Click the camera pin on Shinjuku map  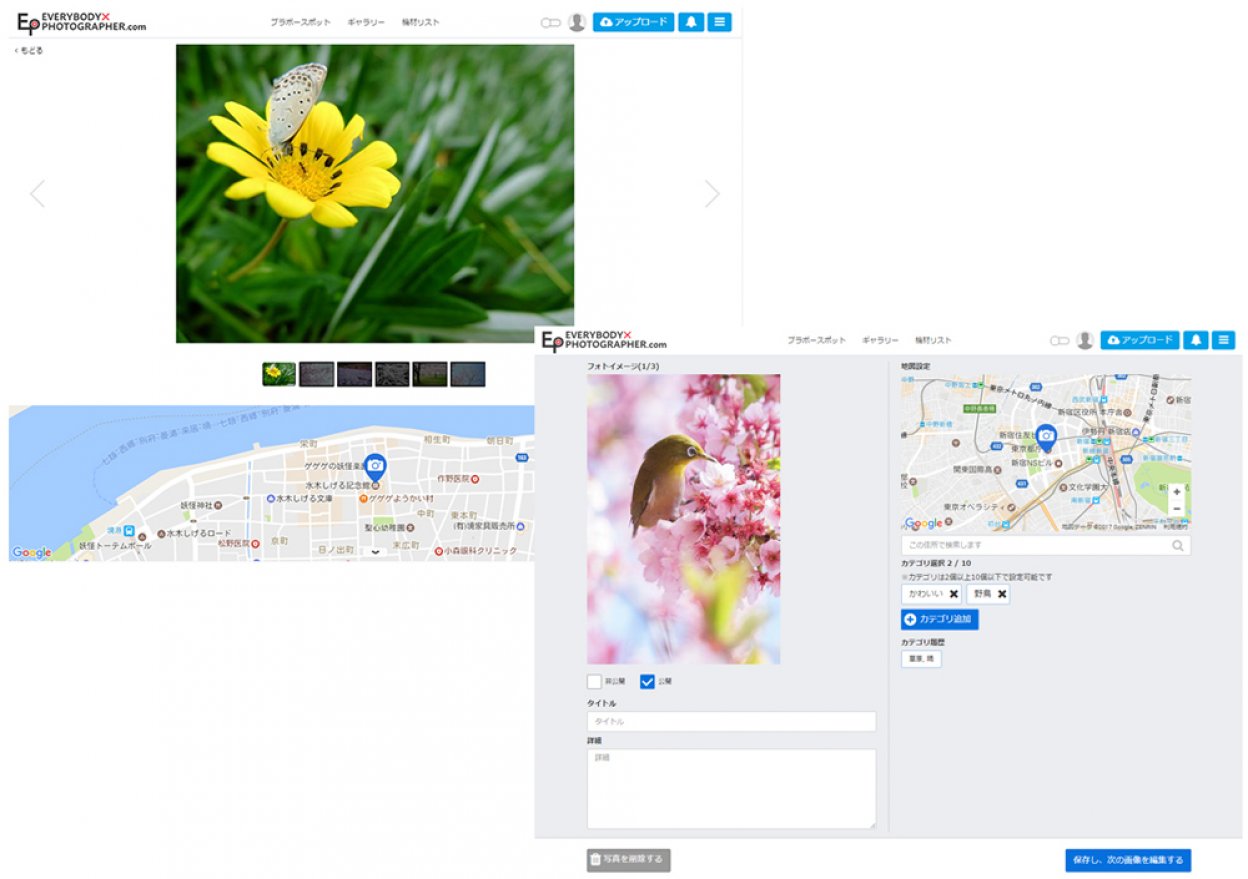[x=1045, y=436]
